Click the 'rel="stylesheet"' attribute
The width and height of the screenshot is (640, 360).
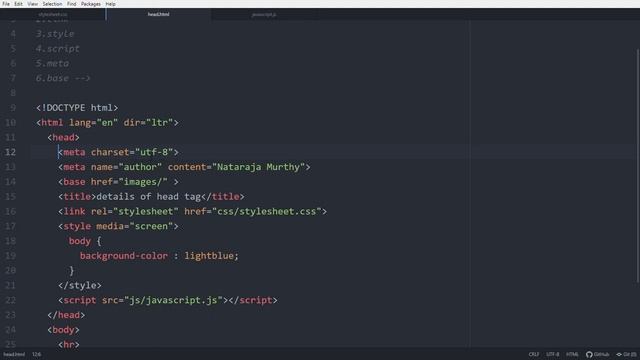tap(135, 211)
